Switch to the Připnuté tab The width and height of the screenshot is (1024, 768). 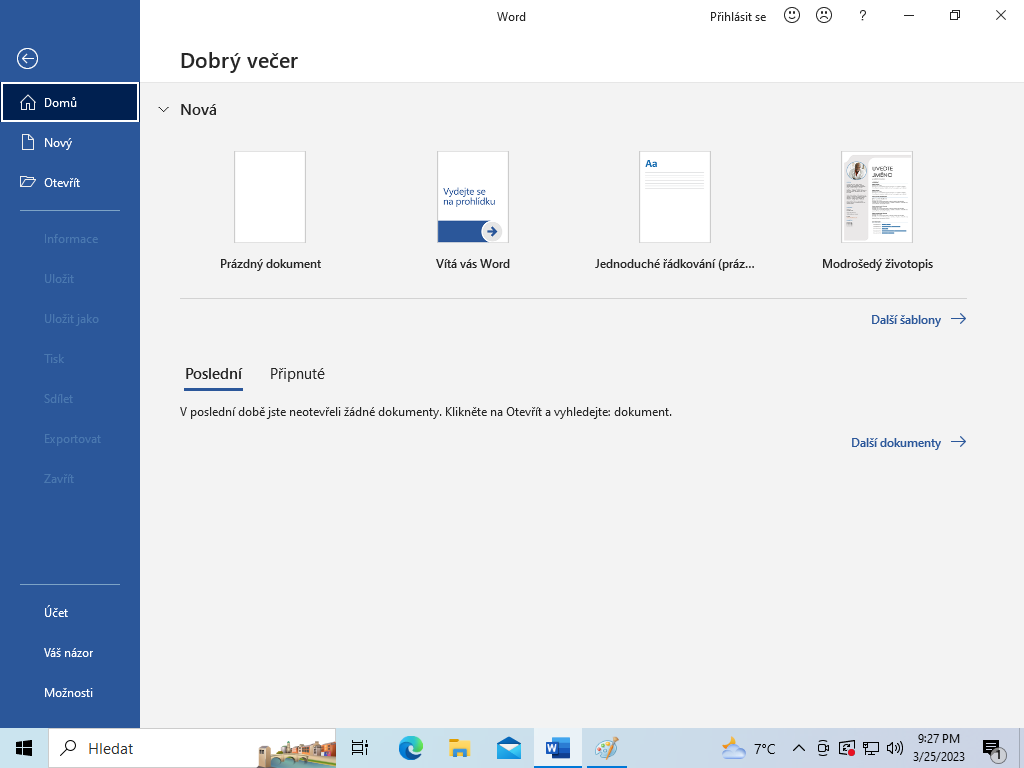click(297, 374)
